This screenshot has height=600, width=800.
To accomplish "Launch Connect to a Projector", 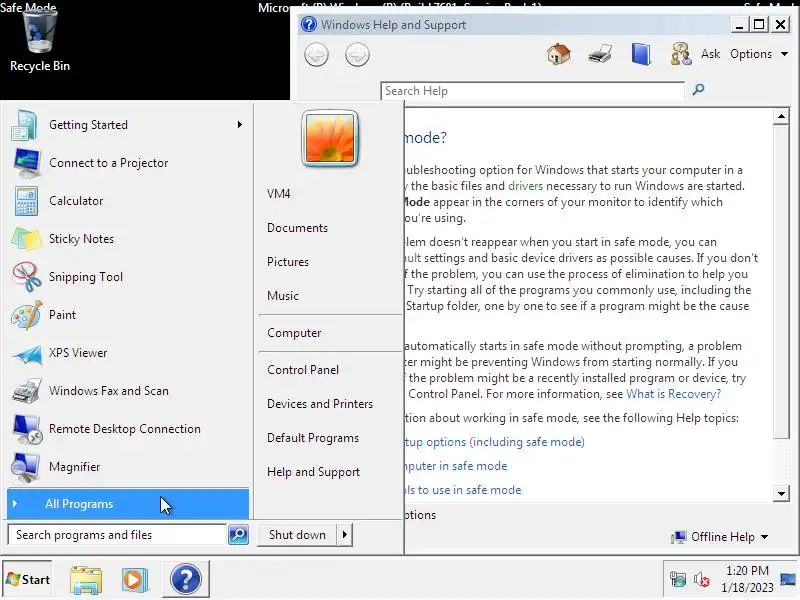I will tap(128, 163).
